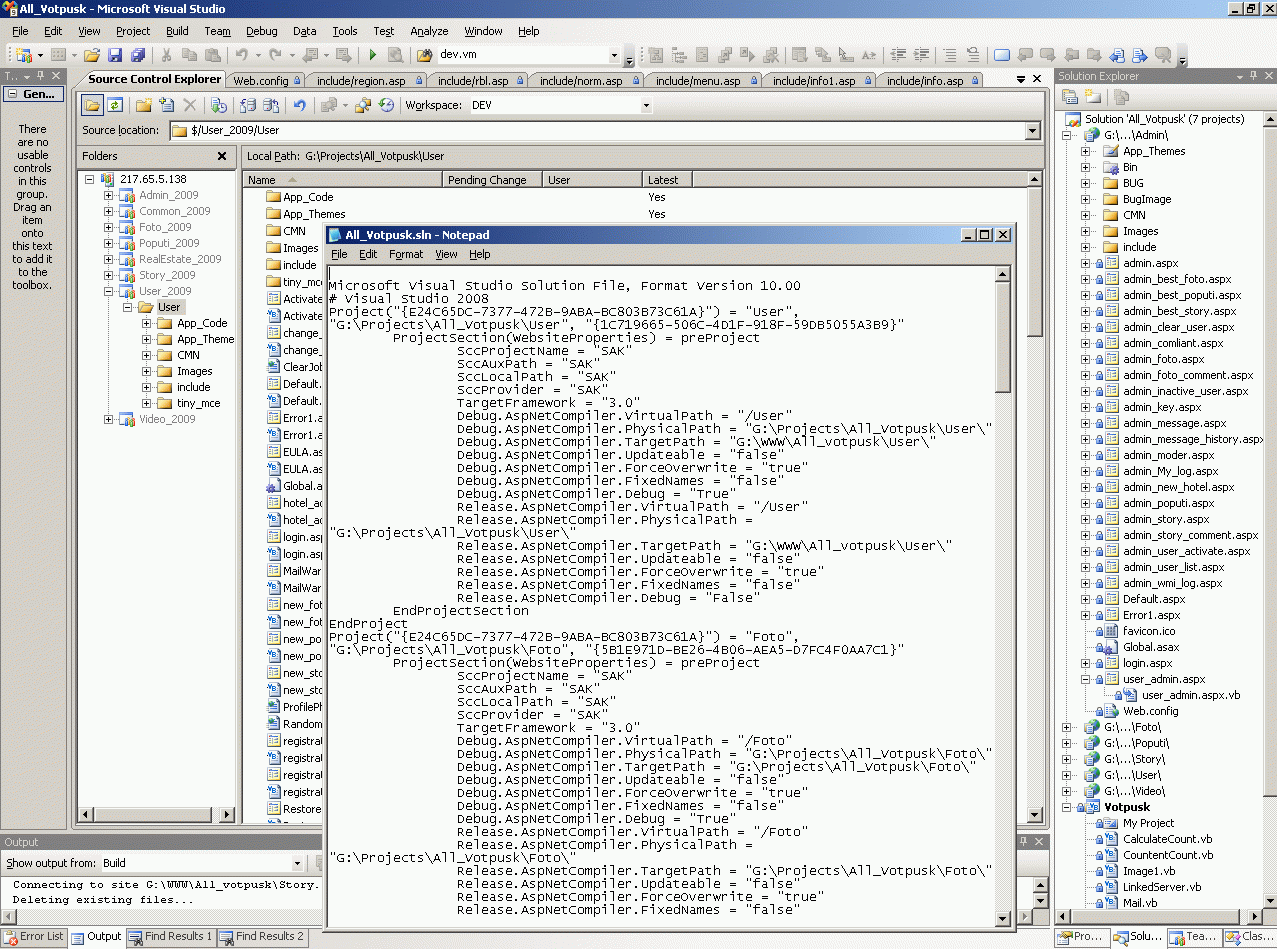Toggle the Folders pane button
Viewport: 1277px width, 949px height.
coord(92,105)
